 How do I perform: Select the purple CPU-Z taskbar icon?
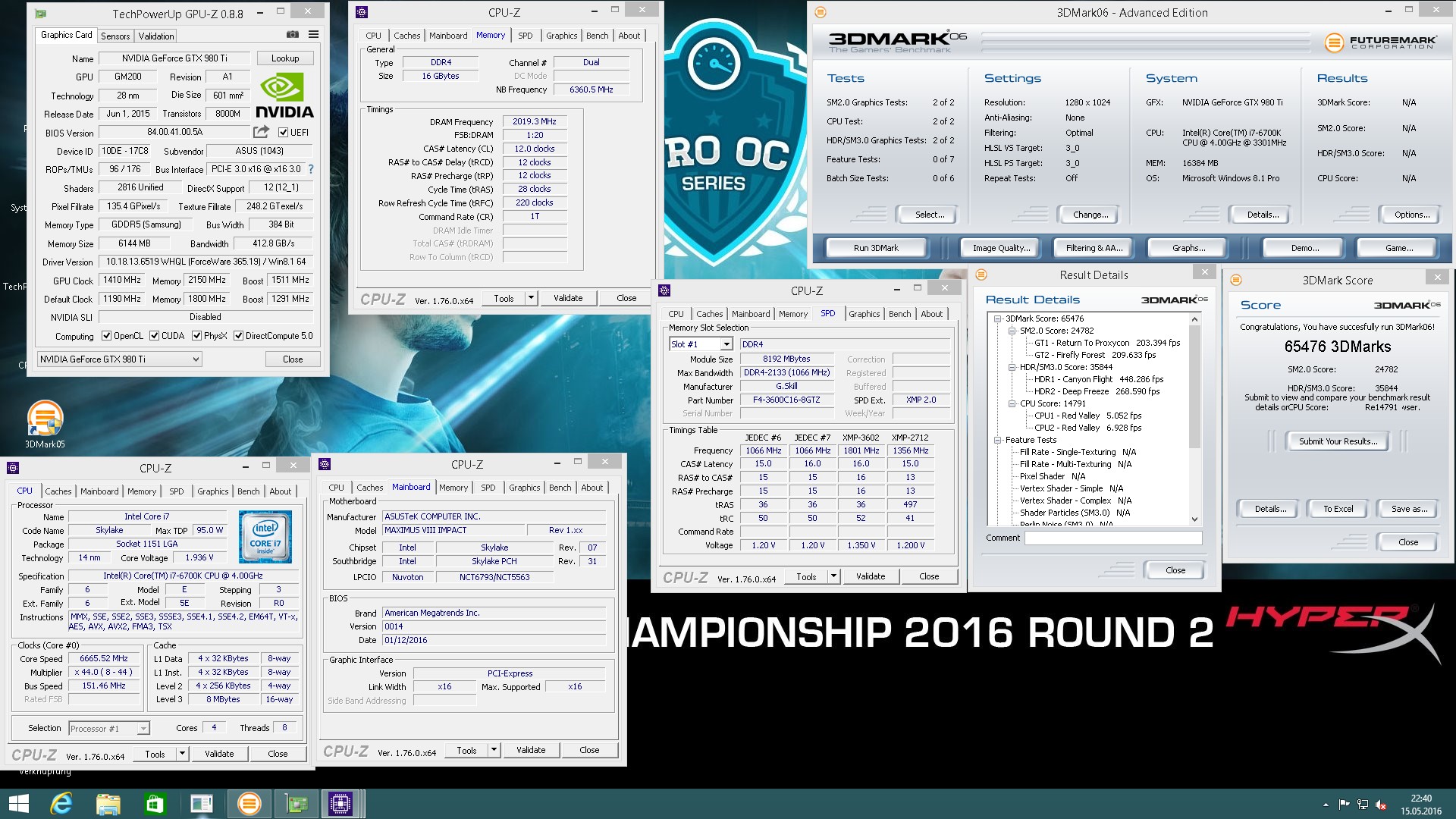340,804
